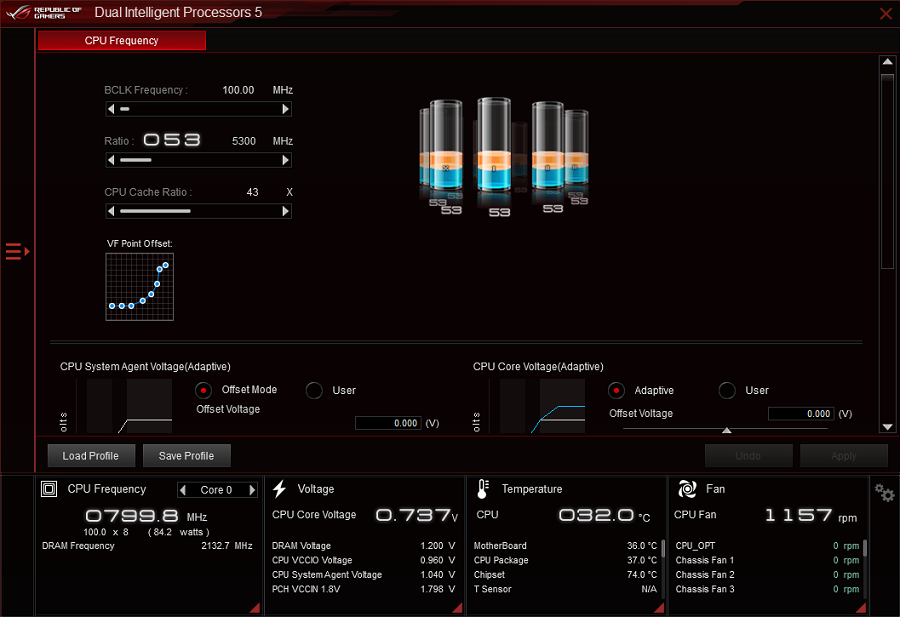Click the 0799.8 MHz CPU frequency readout
This screenshot has width=900, height=617.
click(x=146, y=516)
